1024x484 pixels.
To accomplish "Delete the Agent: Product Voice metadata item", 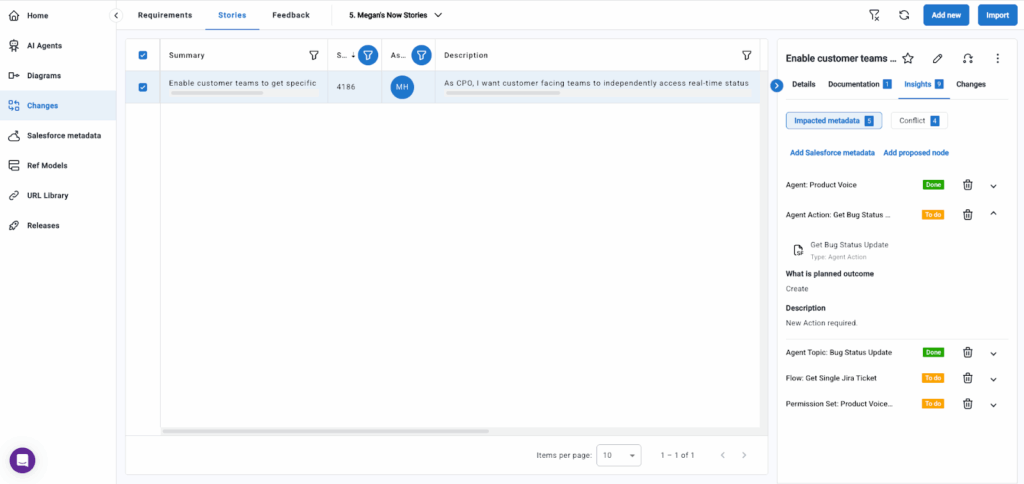I will pos(967,185).
